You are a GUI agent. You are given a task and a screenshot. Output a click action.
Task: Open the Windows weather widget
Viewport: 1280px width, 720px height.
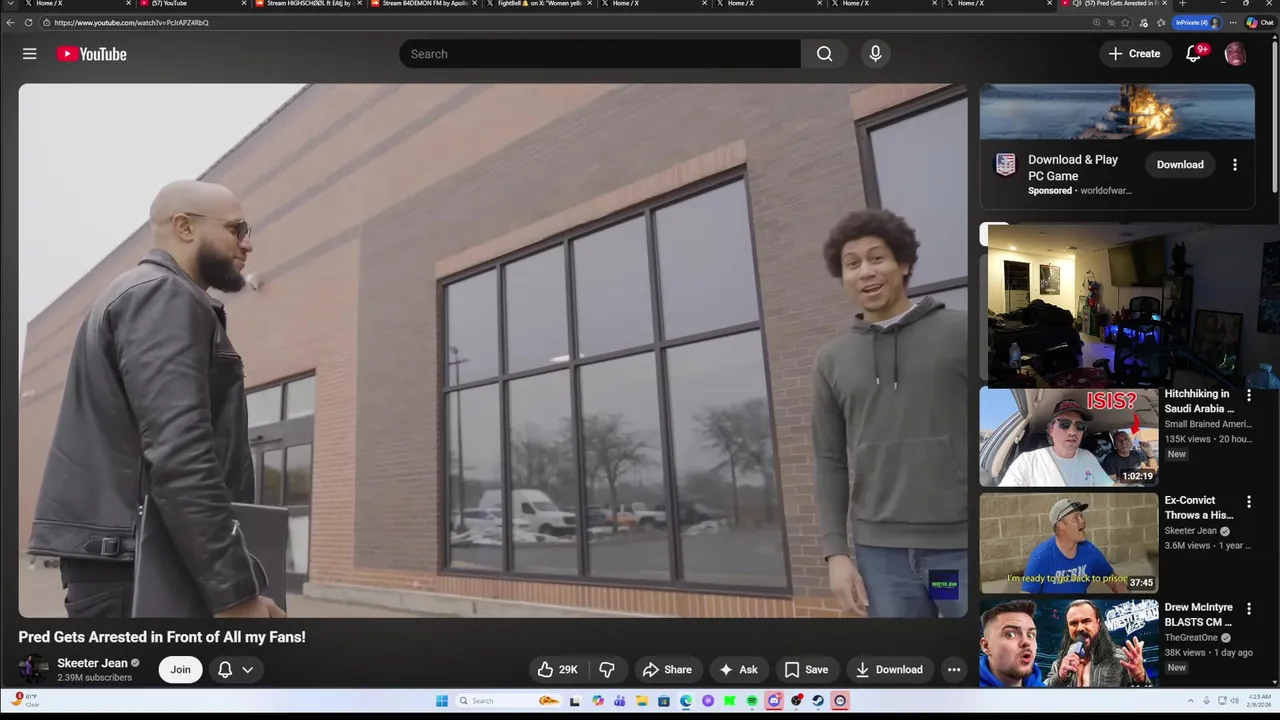[25, 700]
